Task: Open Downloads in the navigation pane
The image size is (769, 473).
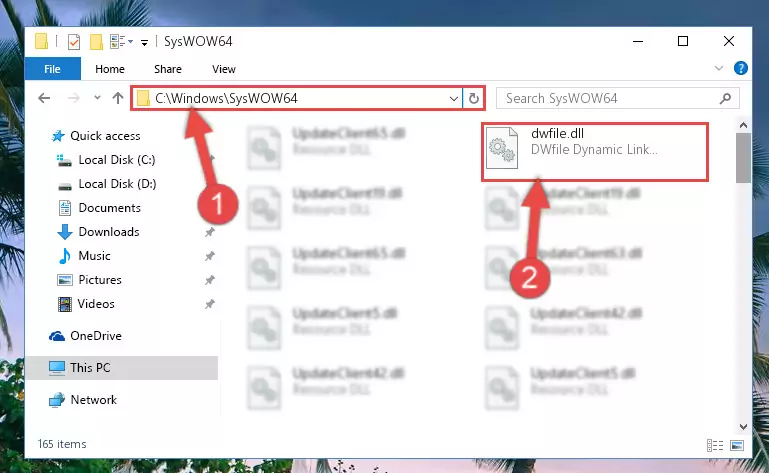Action: [109, 232]
